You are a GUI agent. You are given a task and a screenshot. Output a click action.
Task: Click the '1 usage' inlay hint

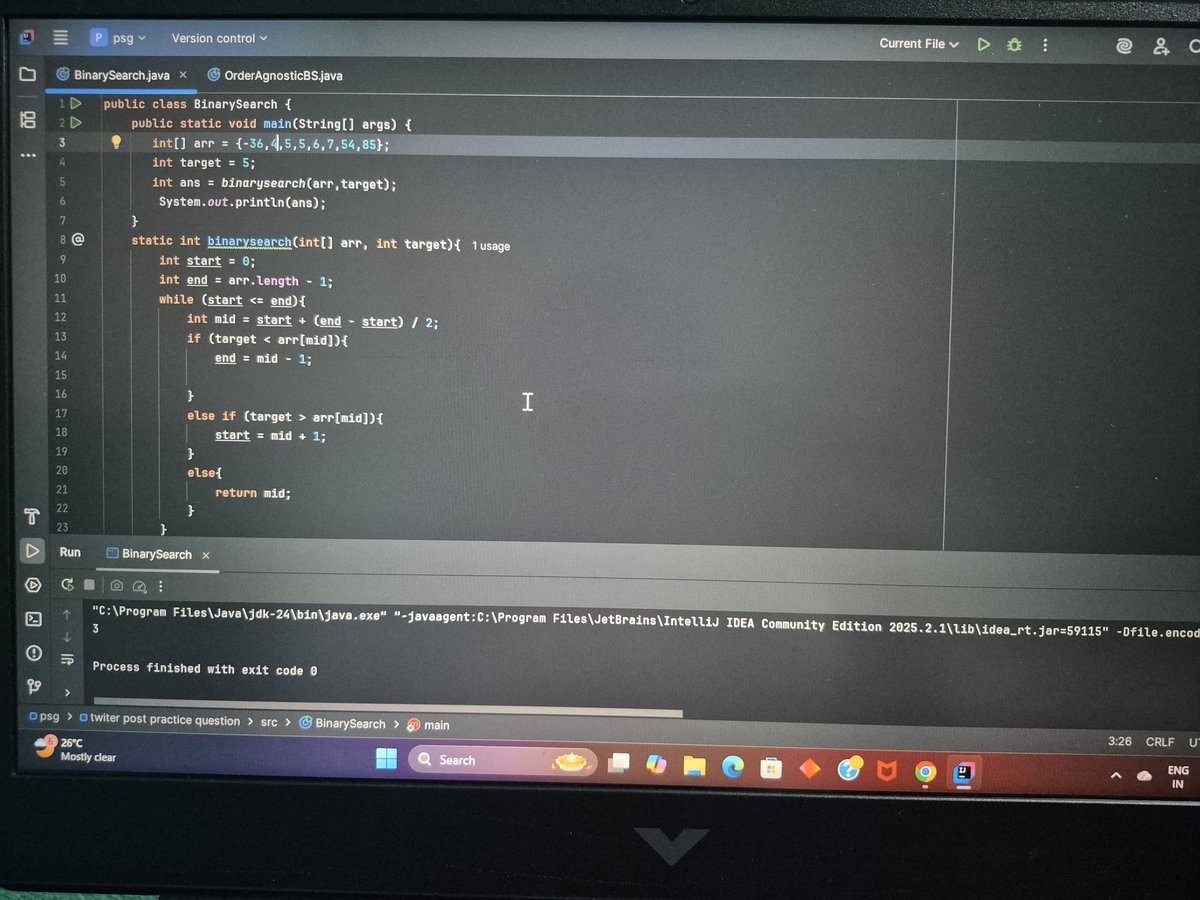tap(491, 245)
